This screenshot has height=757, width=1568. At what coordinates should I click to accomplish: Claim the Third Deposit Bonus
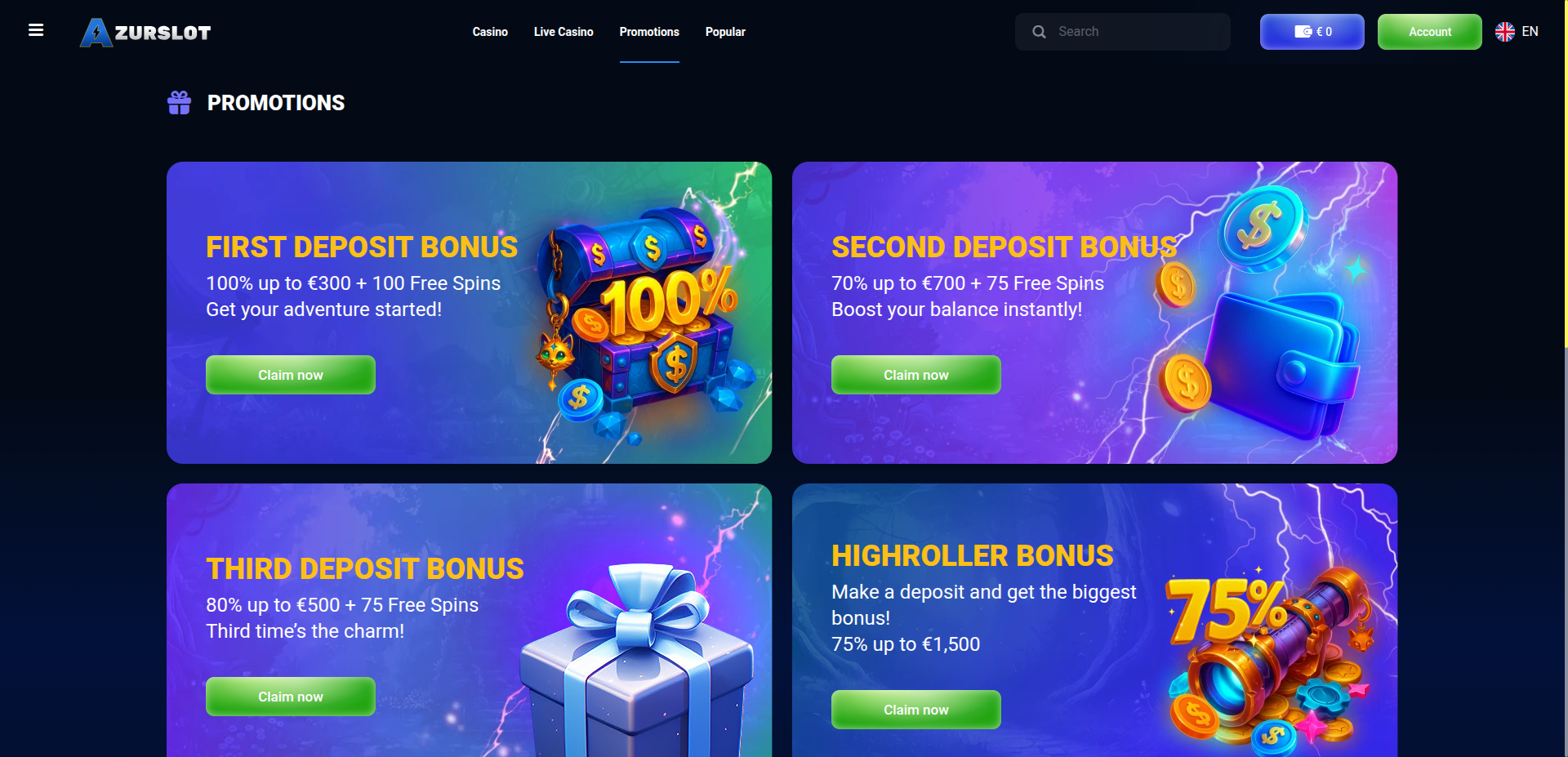pos(291,697)
